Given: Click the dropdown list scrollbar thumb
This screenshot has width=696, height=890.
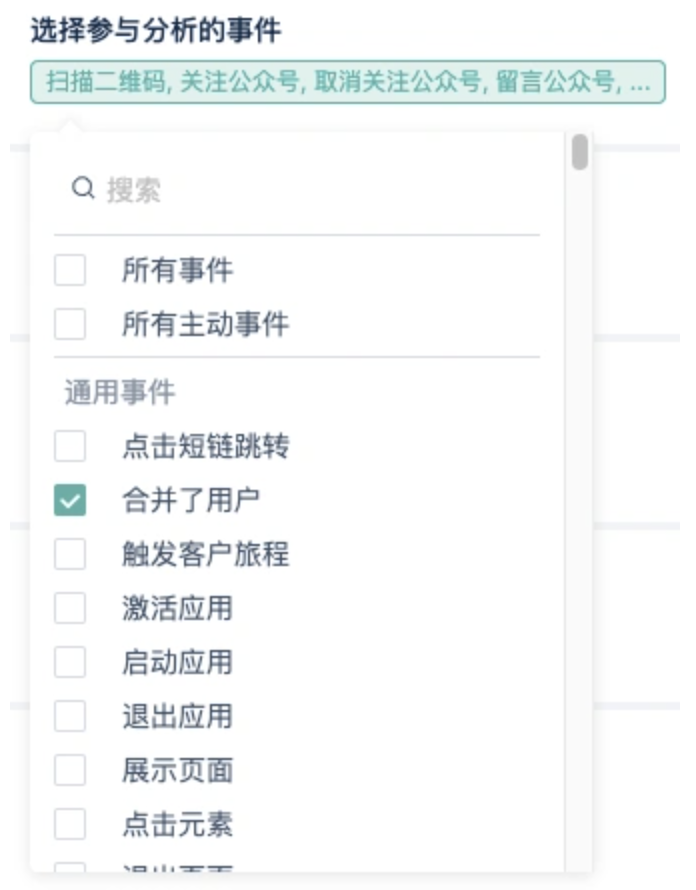Looking at the screenshot, I should pos(580,152).
